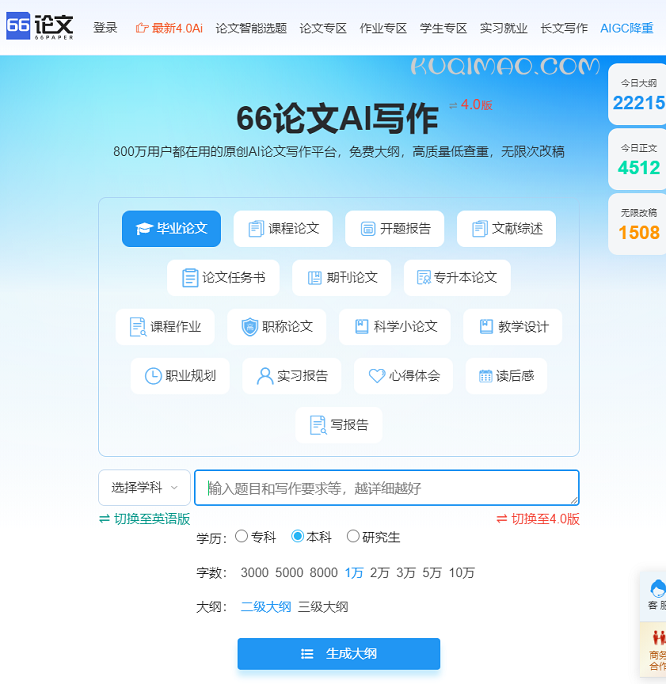Click the 66论文 site logo

click(x=39, y=26)
